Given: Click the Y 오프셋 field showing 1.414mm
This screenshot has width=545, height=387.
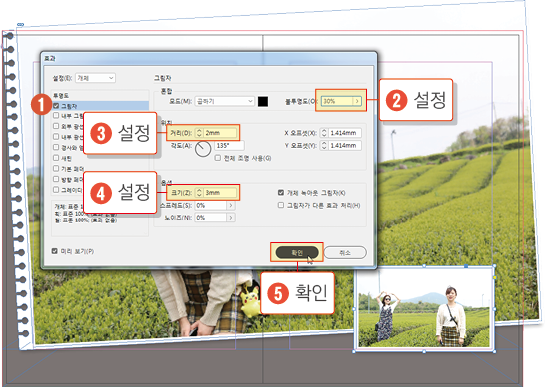Looking at the screenshot, I should click(345, 145).
